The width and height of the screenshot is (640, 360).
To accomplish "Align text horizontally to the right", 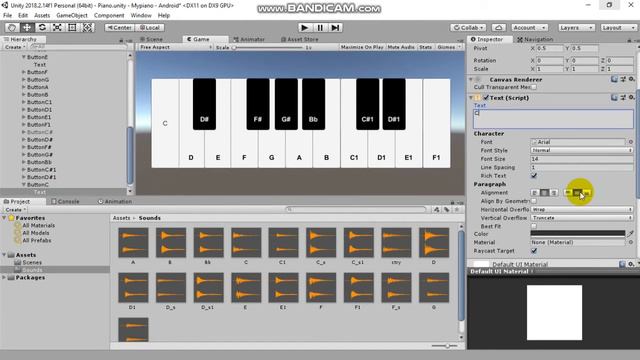I will [x=554, y=193].
